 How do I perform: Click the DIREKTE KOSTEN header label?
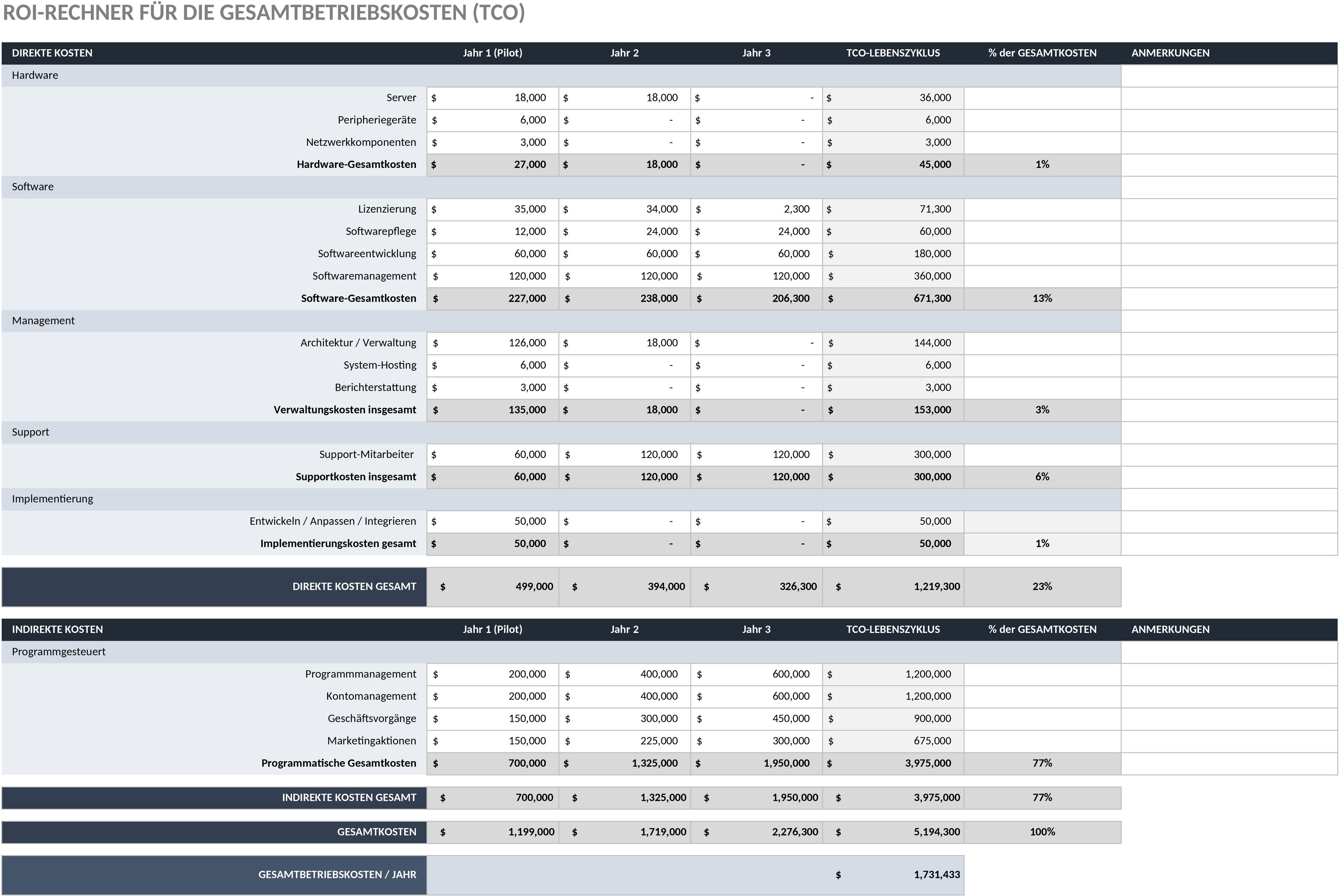52,53
